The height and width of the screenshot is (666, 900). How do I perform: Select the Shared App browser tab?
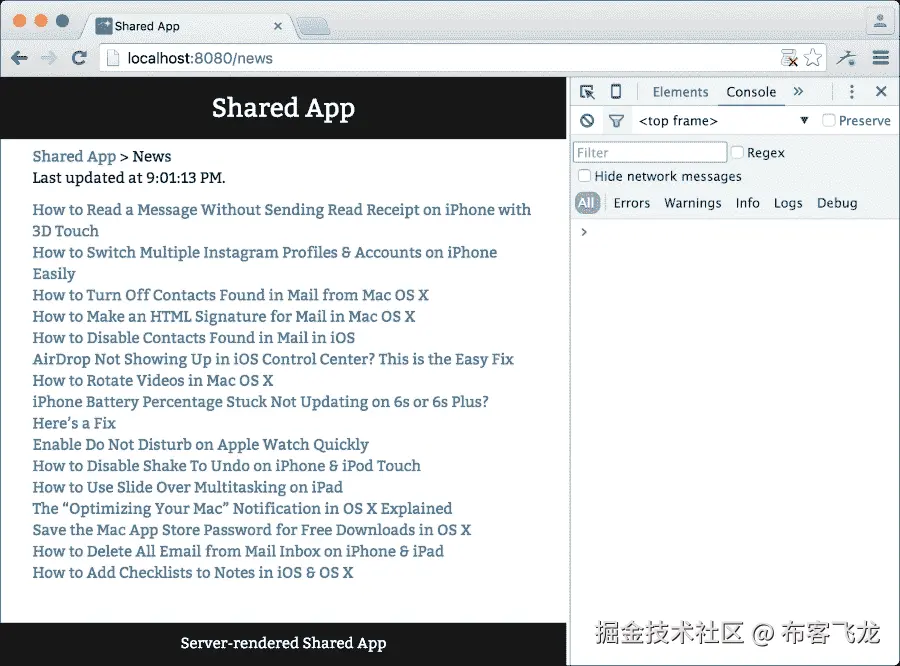(150, 25)
